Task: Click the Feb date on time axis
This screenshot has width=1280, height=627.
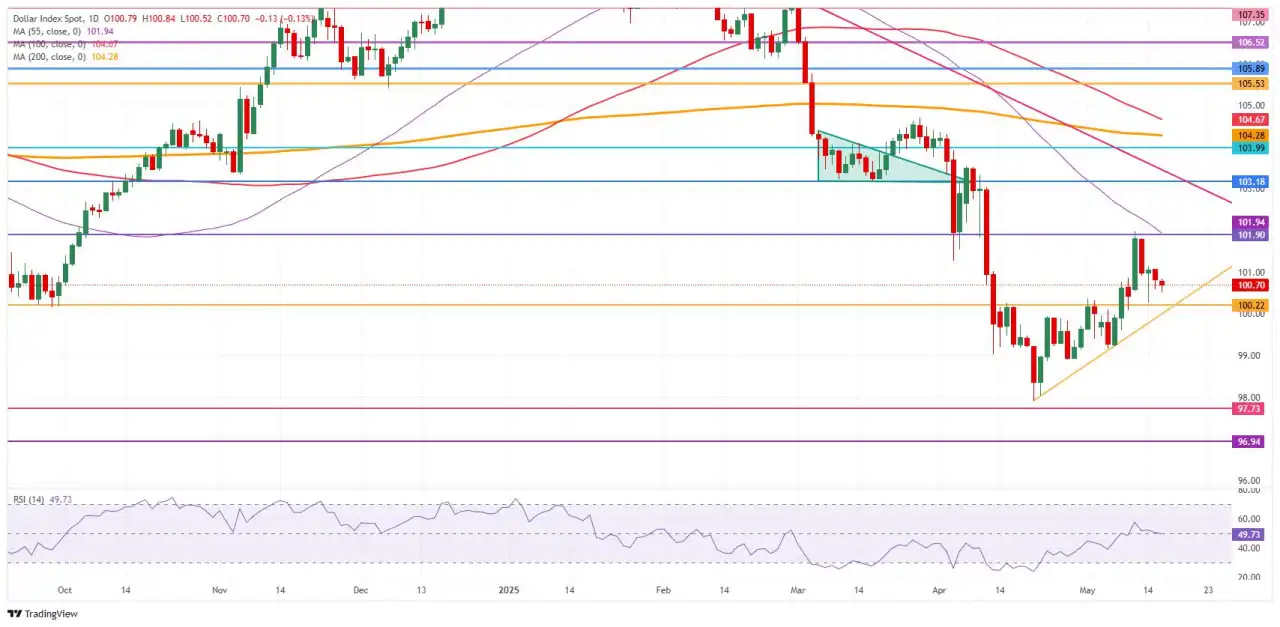Action: [x=663, y=591]
